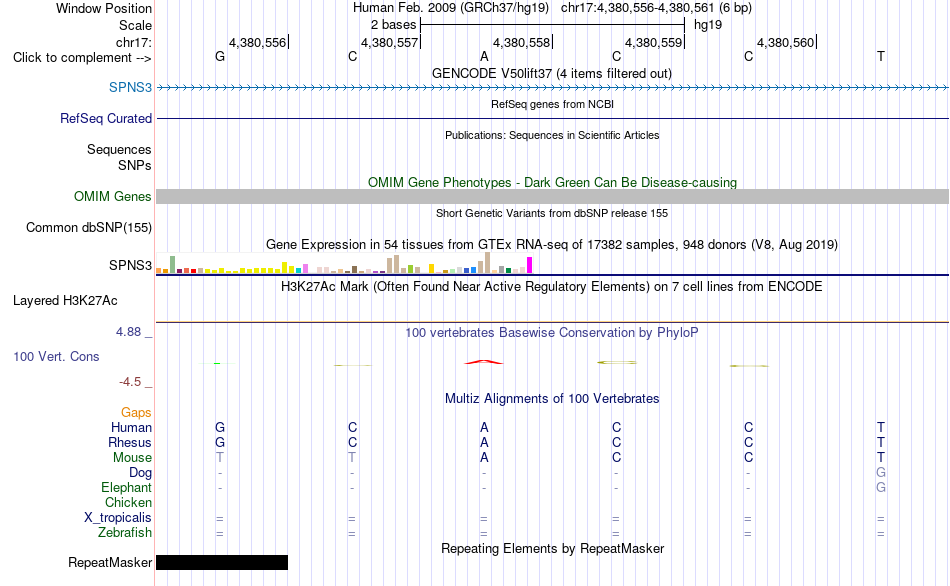Open the Layered H3K27Ac track label
The width and height of the screenshot is (950, 586).
pos(65,301)
